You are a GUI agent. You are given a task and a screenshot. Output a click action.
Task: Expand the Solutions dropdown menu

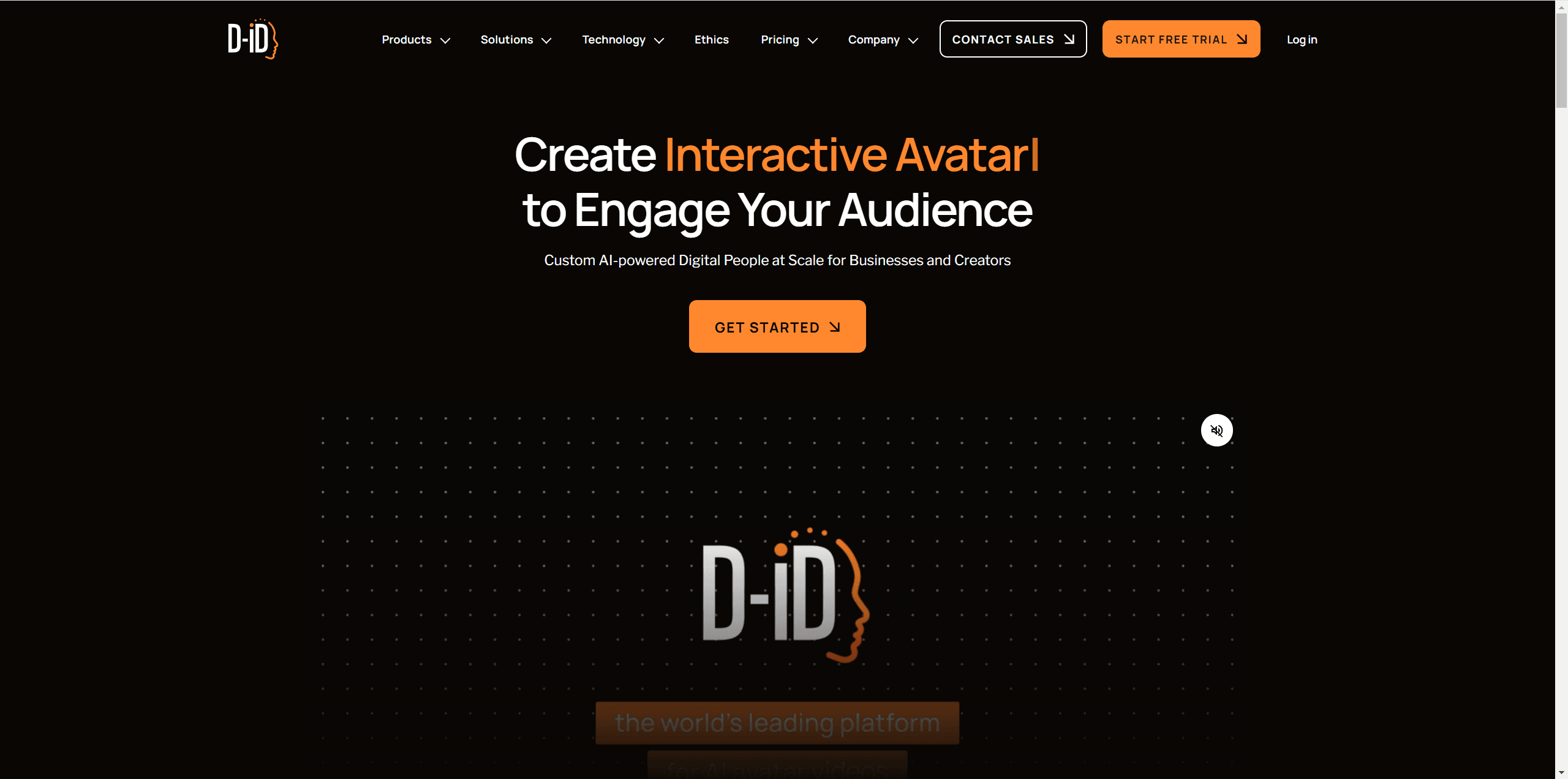click(x=513, y=38)
